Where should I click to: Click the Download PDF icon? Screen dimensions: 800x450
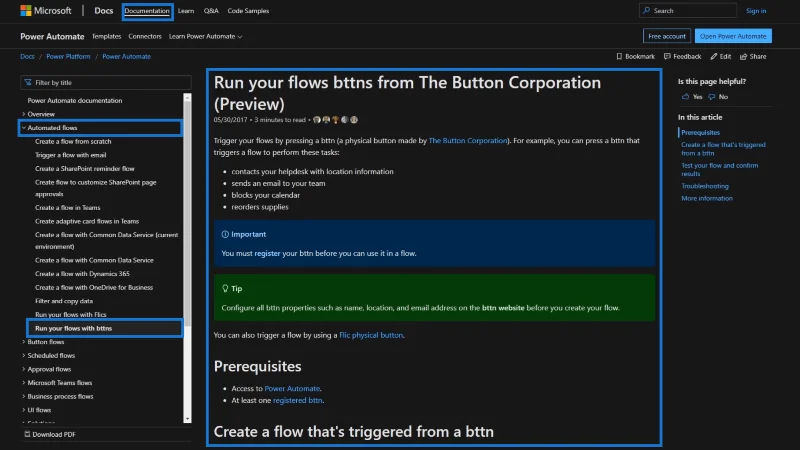(28, 434)
